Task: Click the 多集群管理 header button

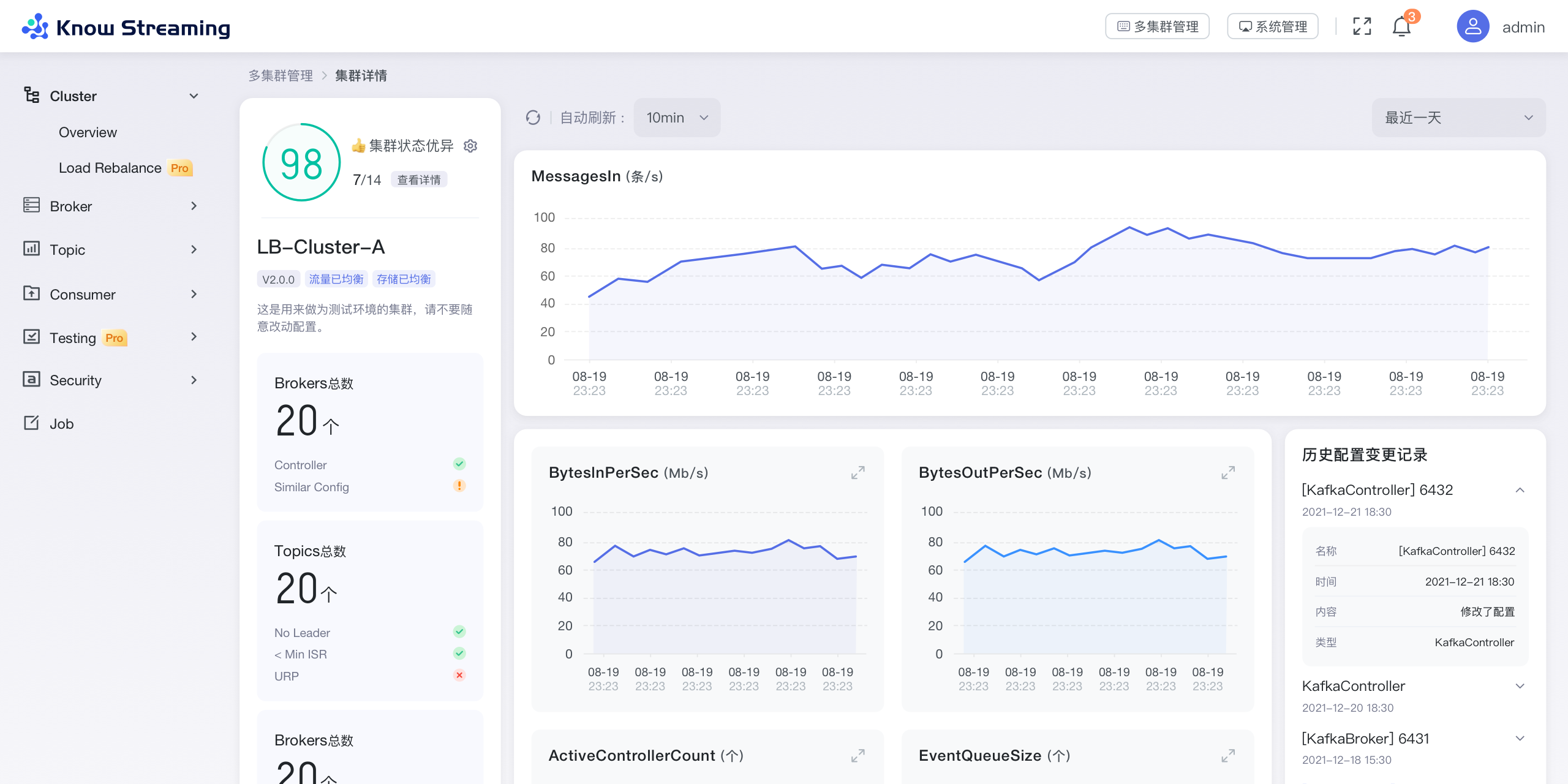Action: (1157, 26)
